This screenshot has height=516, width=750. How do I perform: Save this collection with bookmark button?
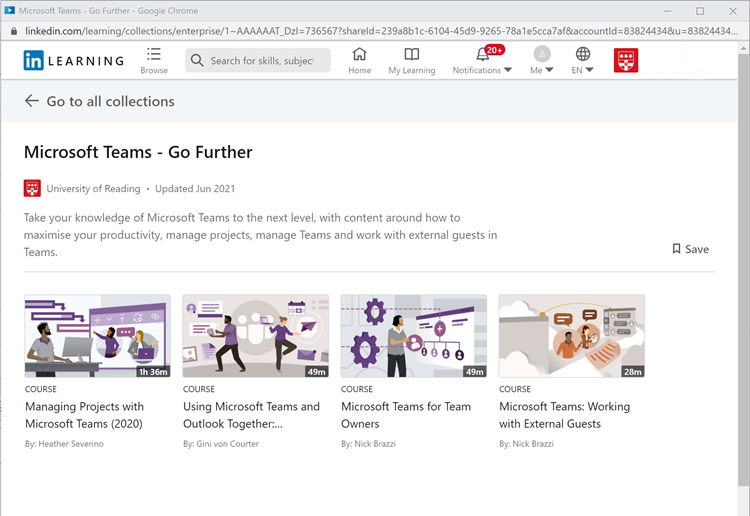point(690,249)
